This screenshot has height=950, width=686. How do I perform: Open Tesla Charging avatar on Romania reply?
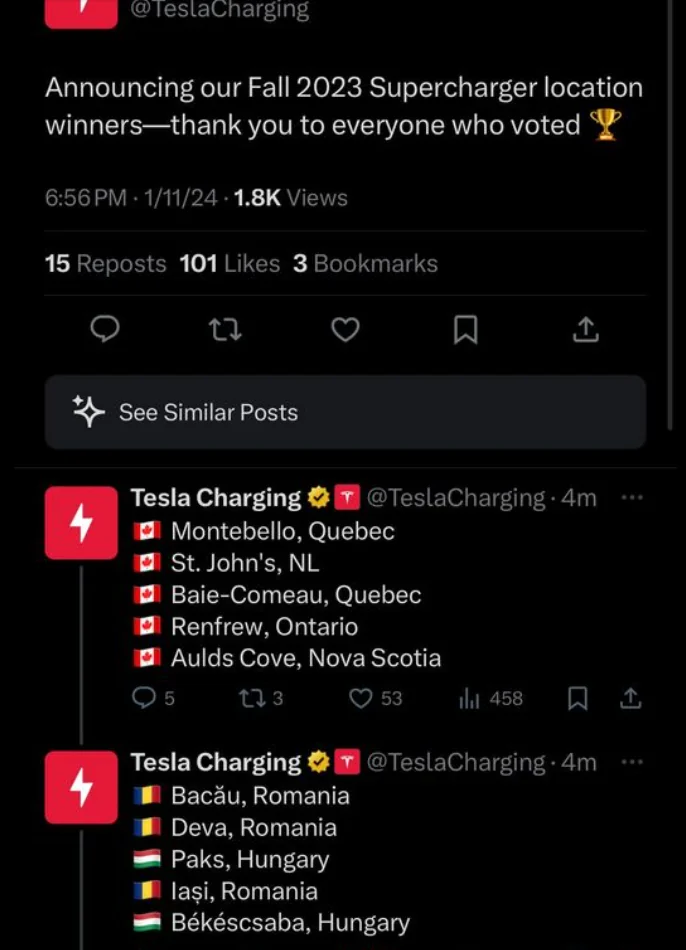81,788
